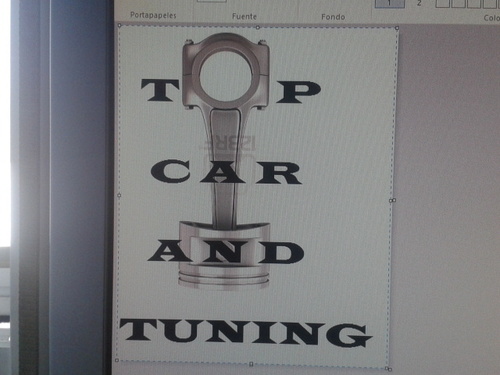Click the left-middle handle of the text box
500x375 pixels.
point(119,196)
